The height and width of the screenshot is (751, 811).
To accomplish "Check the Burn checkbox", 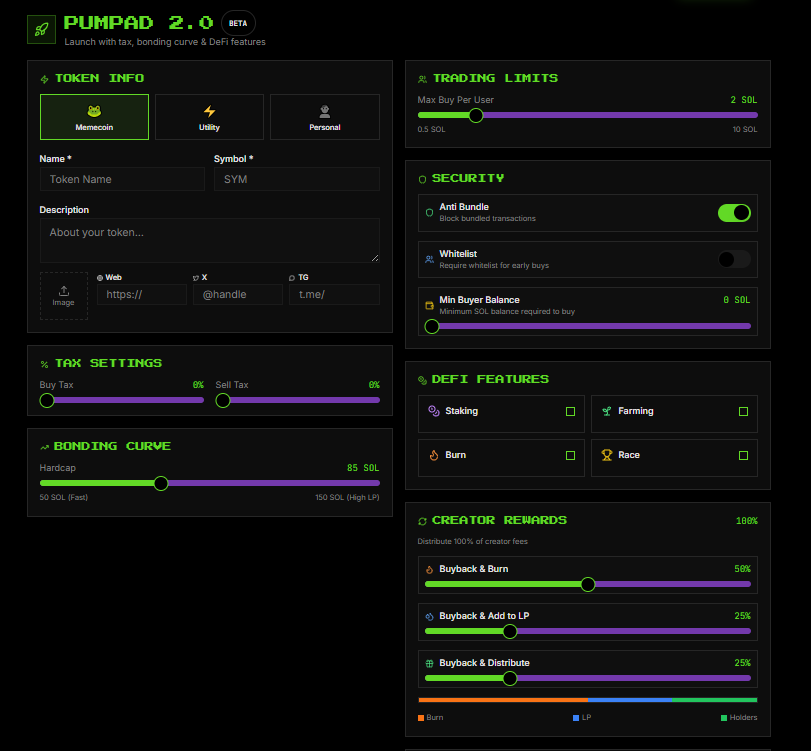I will tap(570, 456).
